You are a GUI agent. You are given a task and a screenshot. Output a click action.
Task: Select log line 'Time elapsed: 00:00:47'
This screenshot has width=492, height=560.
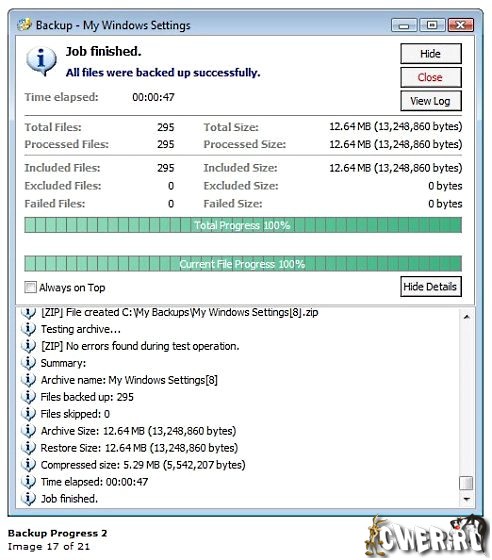pos(94,481)
